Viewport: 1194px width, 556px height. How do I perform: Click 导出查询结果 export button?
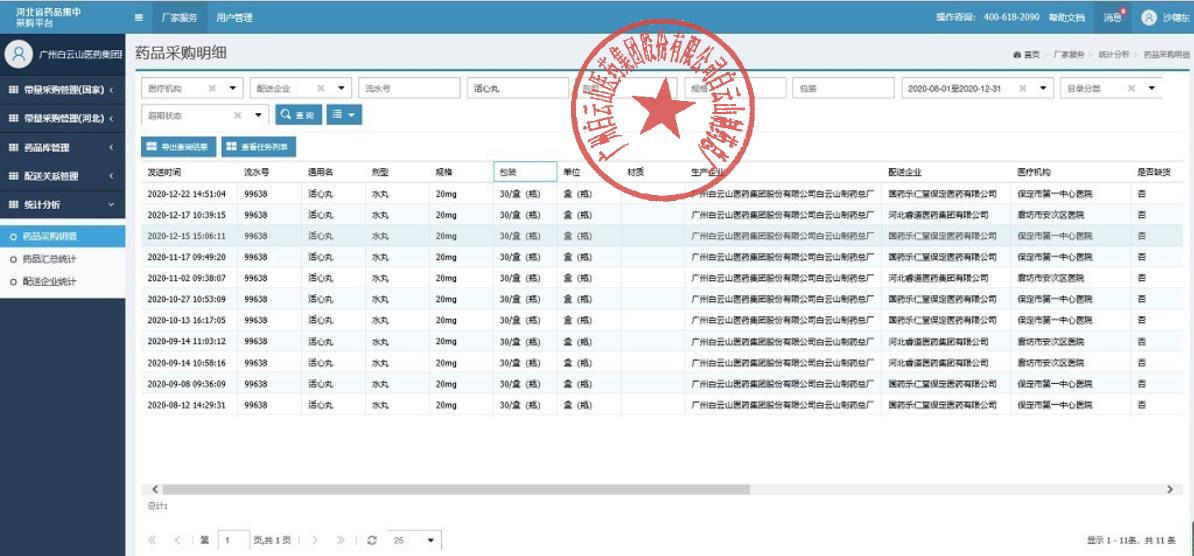(179, 147)
